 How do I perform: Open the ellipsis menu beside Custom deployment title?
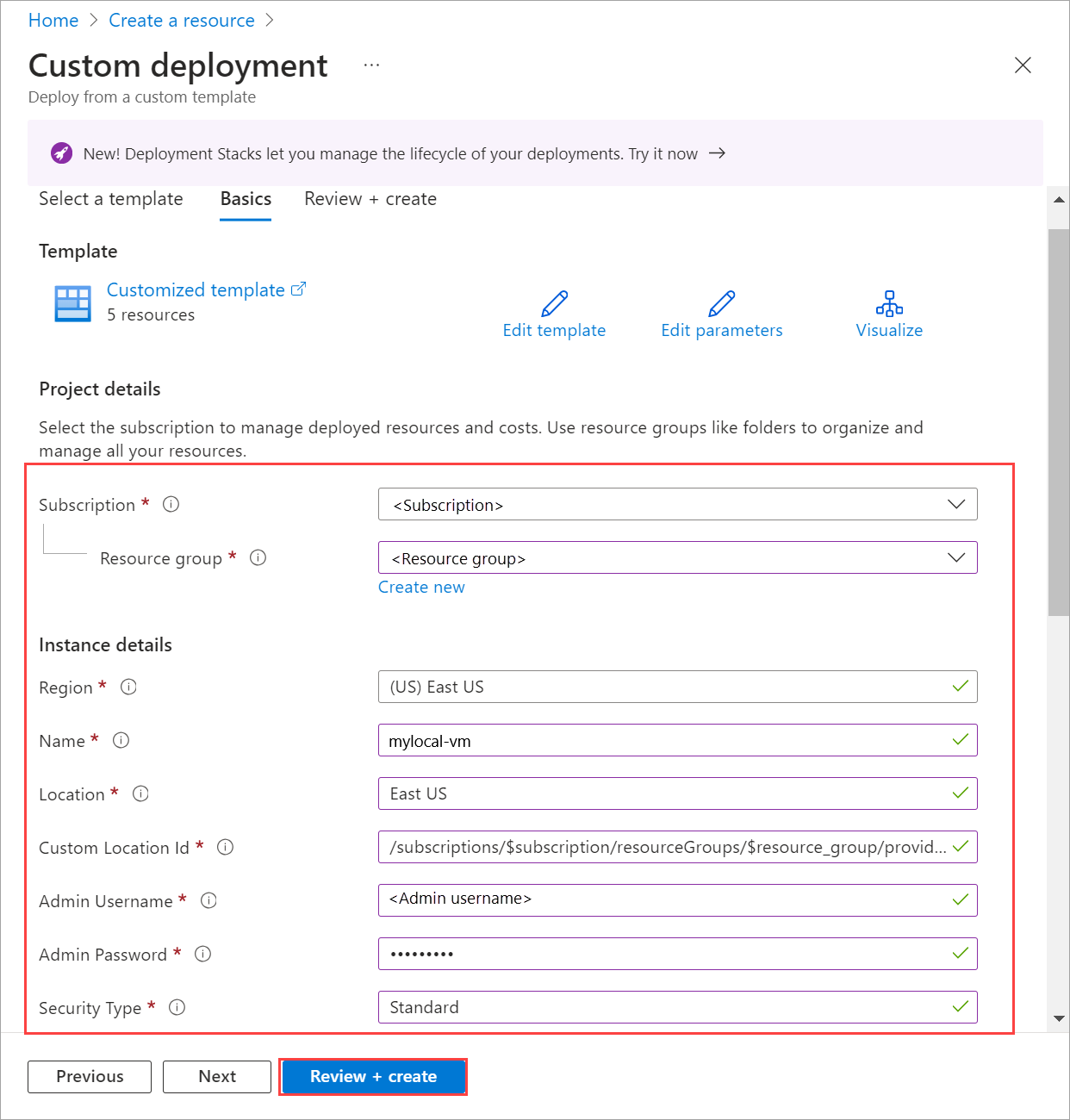[371, 64]
